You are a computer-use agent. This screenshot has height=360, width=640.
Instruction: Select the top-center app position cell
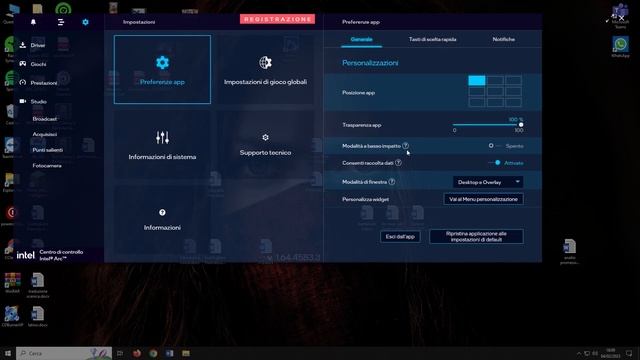(495, 80)
